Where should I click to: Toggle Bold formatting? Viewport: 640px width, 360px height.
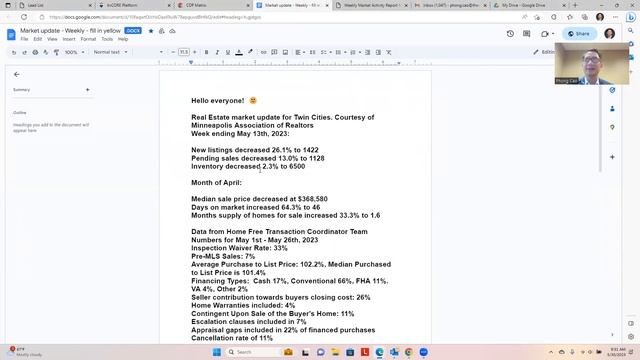click(x=207, y=52)
